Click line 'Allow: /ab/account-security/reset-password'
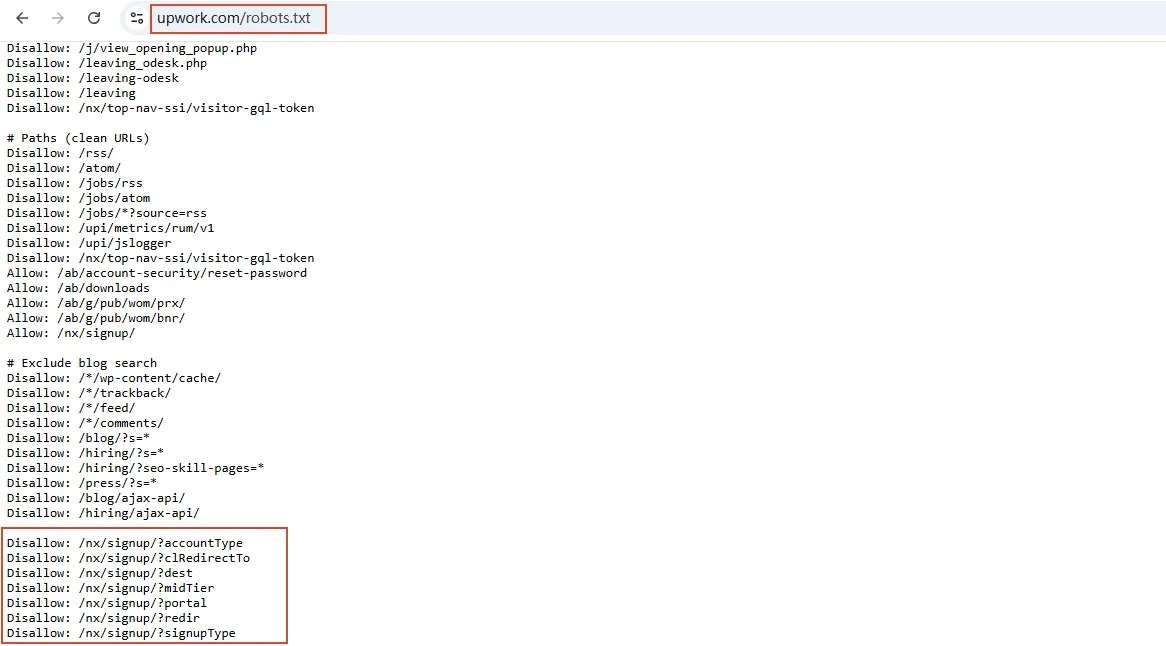Screen dimensions: 1166x646 157,273
